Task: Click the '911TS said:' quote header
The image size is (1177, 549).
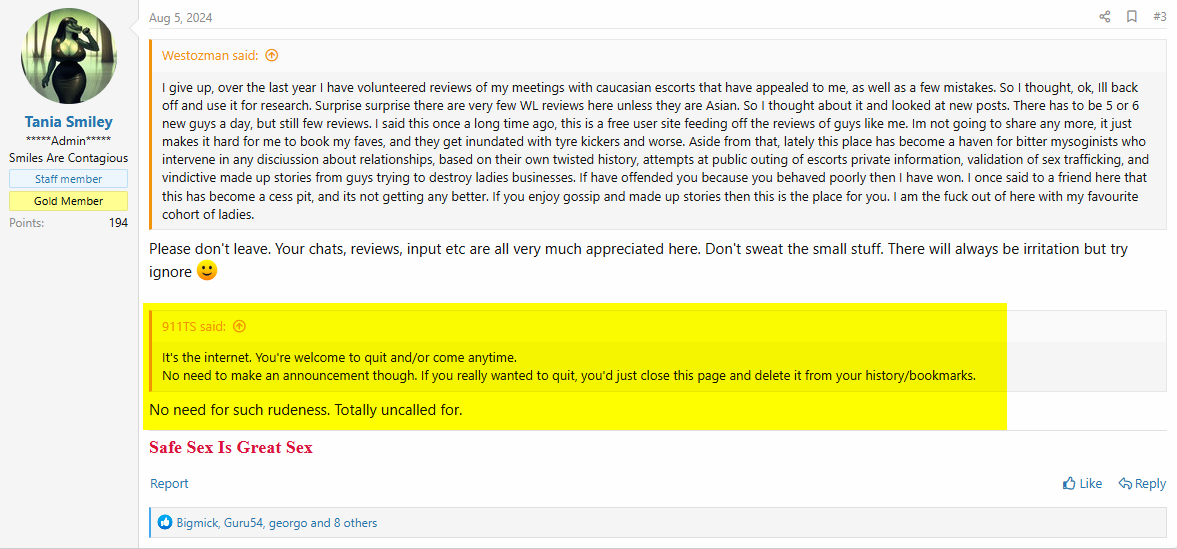Action: coord(194,326)
